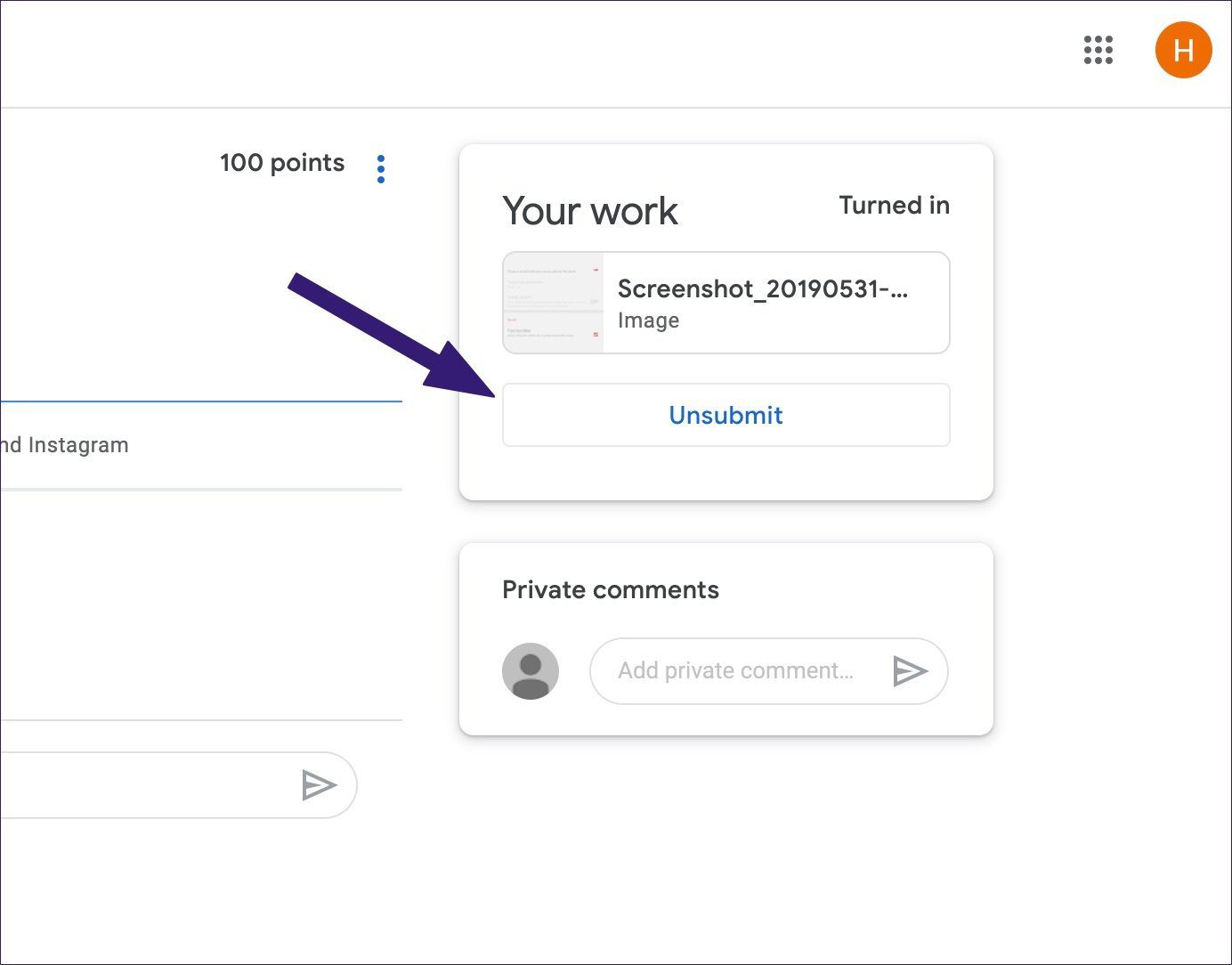This screenshot has width=1232, height=965.
Task: Click the Turned in status label
Action: tap(894, 206)
